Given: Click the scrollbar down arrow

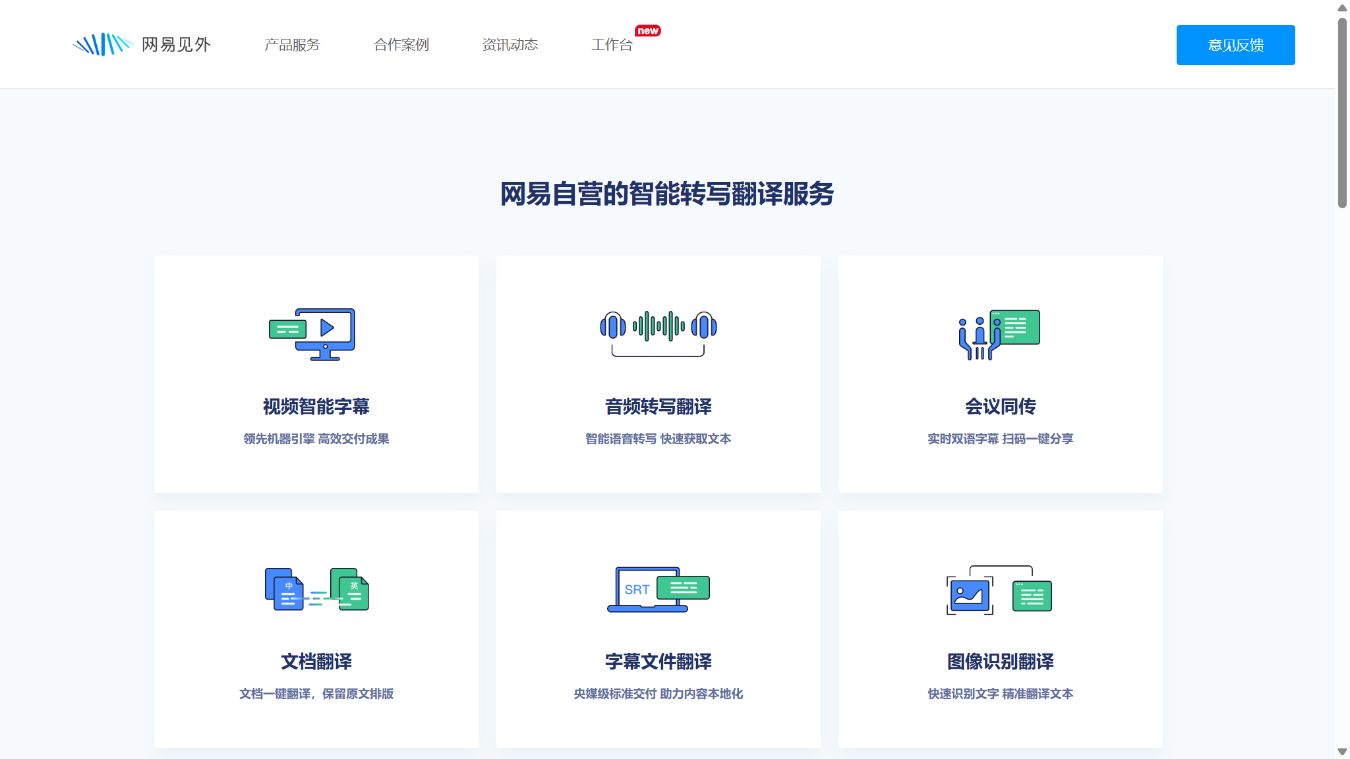Looking at the screenshot, I should tap(1342, 751).
